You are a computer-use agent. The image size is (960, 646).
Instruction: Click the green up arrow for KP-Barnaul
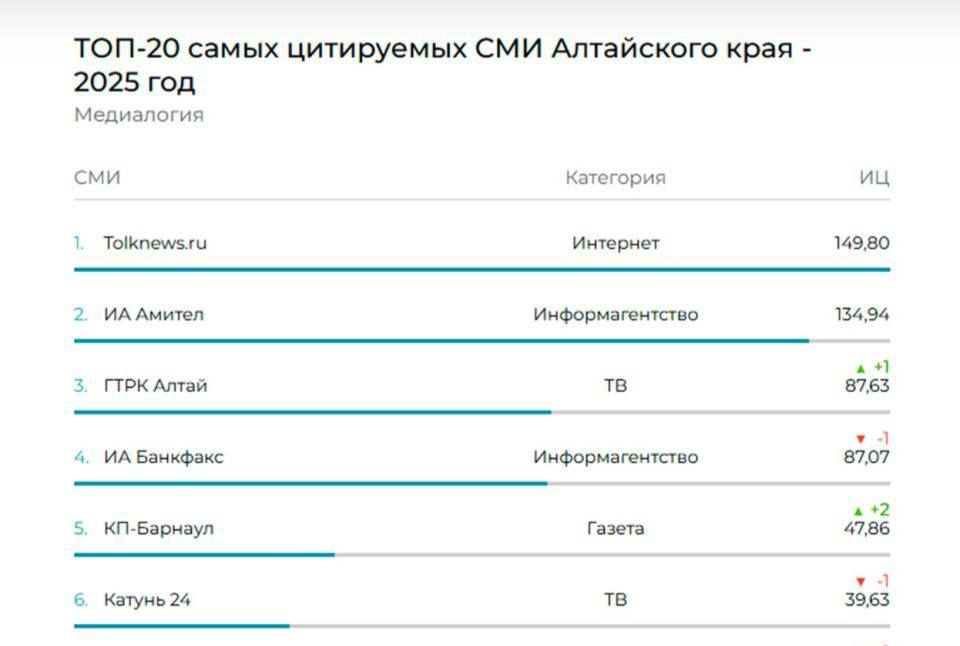pos(860,511)
